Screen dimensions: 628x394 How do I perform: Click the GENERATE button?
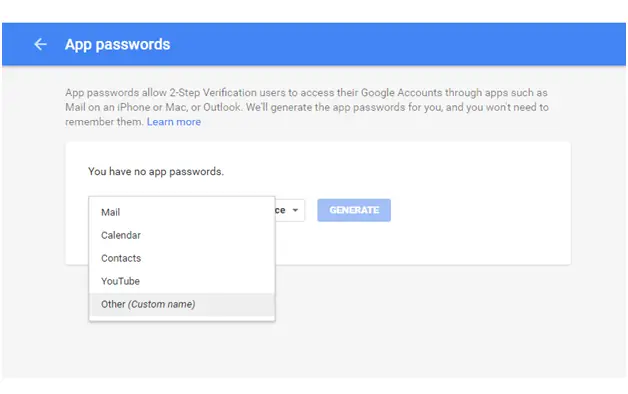(354, 210)
